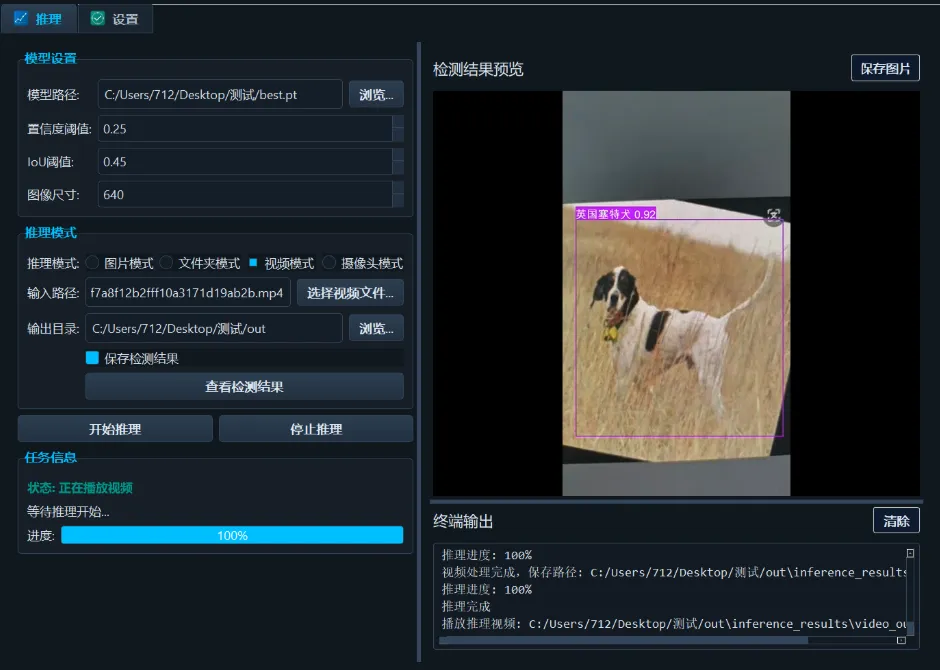
Task: Decrease the IoU阈值 value with the down arrow
Action: click(x=398, y=168)
